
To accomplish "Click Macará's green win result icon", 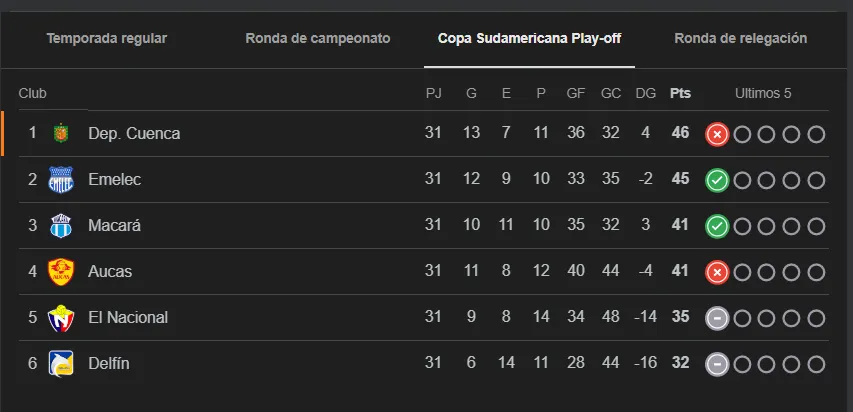I will pos(716,226).
